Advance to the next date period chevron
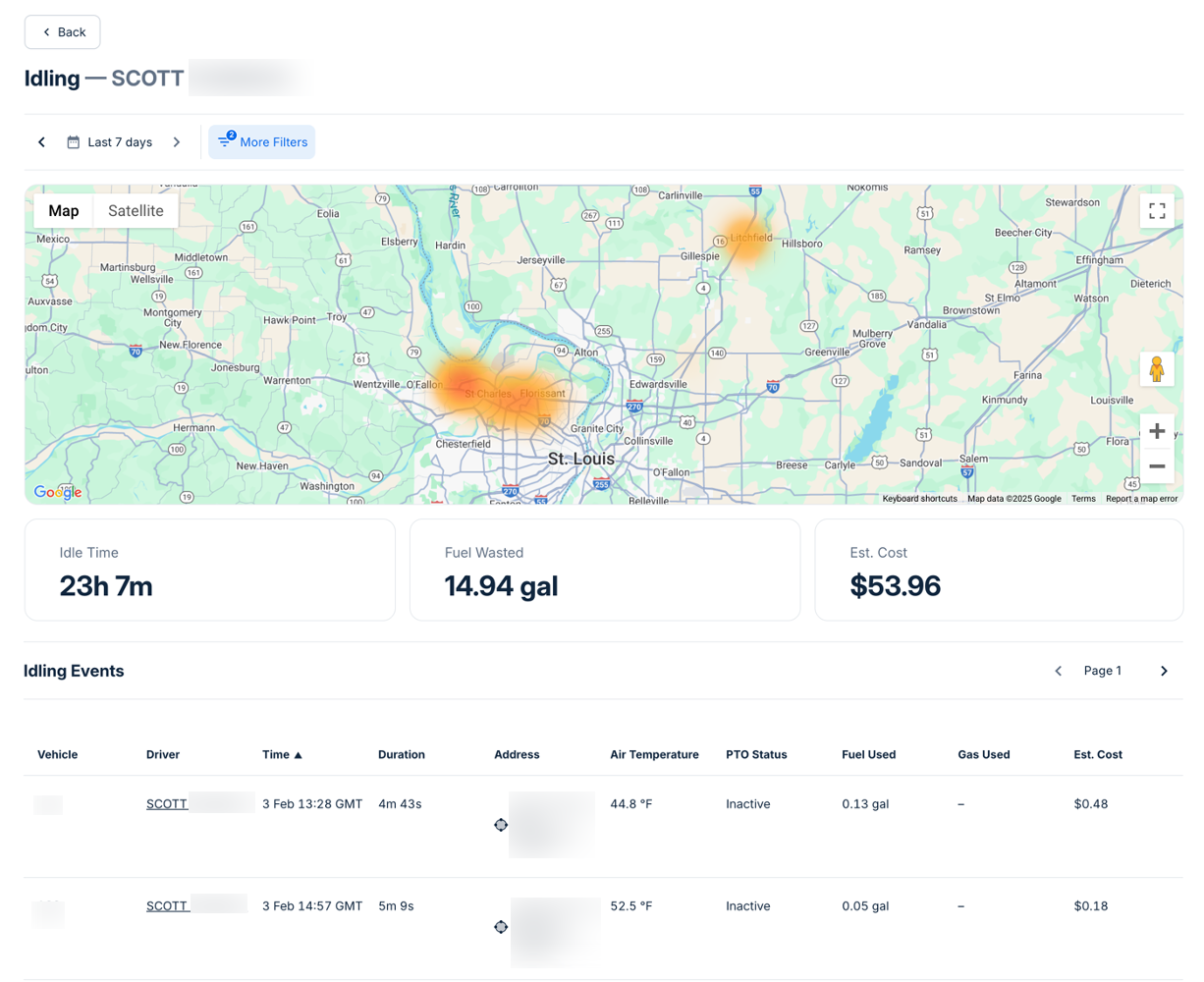Screen dimensions: 1204x982 click(177, 141)
